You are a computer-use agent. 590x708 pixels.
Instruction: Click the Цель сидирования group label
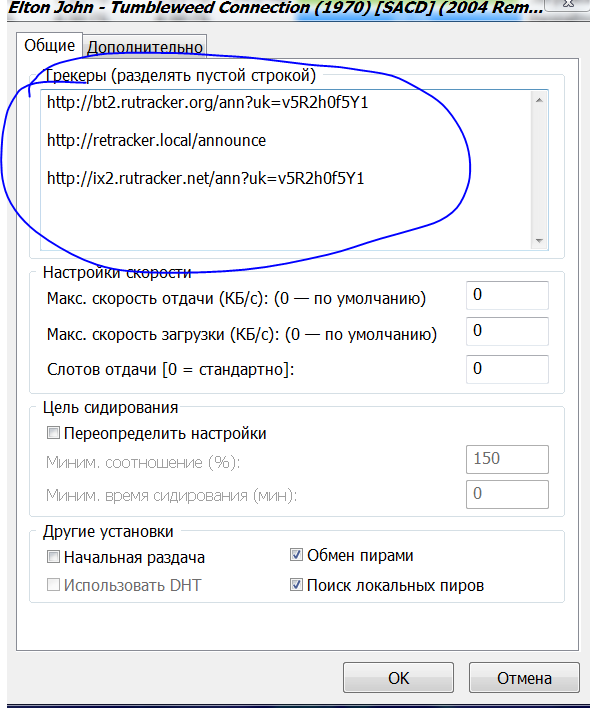click(x=110, y=407)
